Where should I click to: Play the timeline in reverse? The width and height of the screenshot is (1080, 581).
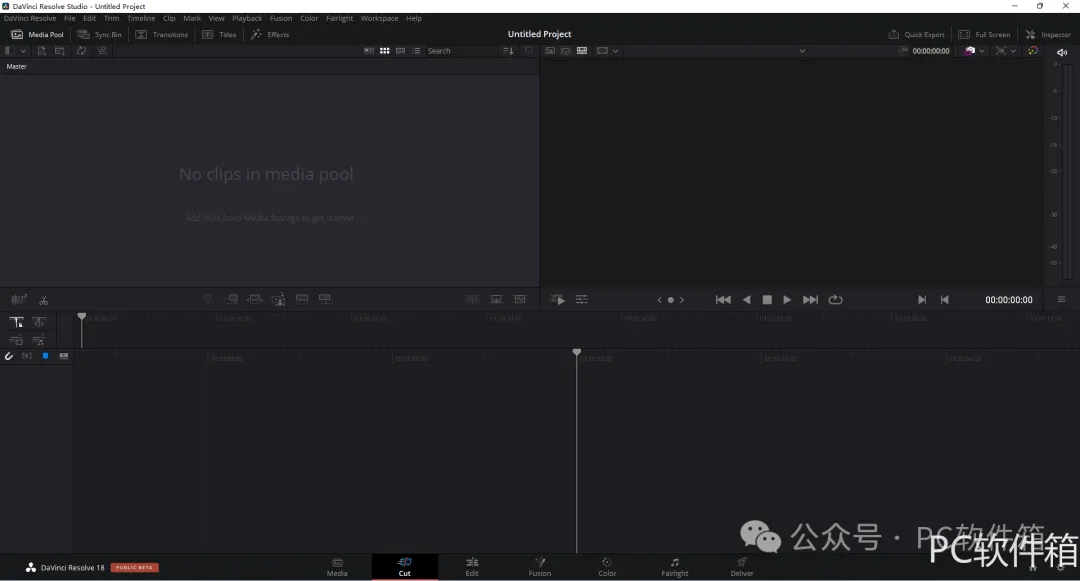tap(746, 299)
